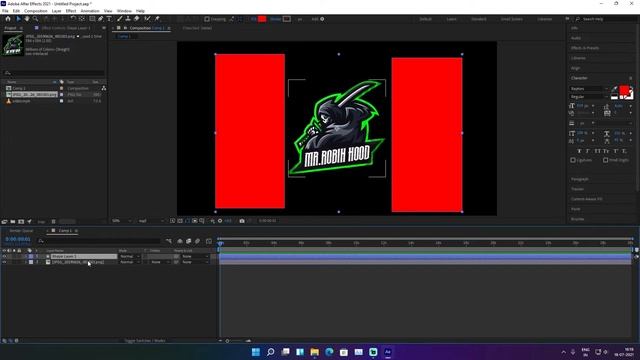Select the Rotation tool

[73, 19]
